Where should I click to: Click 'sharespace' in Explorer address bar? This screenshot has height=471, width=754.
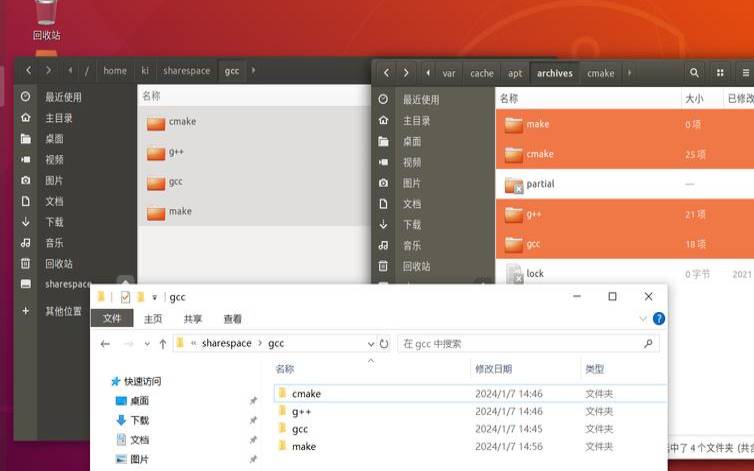[x=226, y=344]
